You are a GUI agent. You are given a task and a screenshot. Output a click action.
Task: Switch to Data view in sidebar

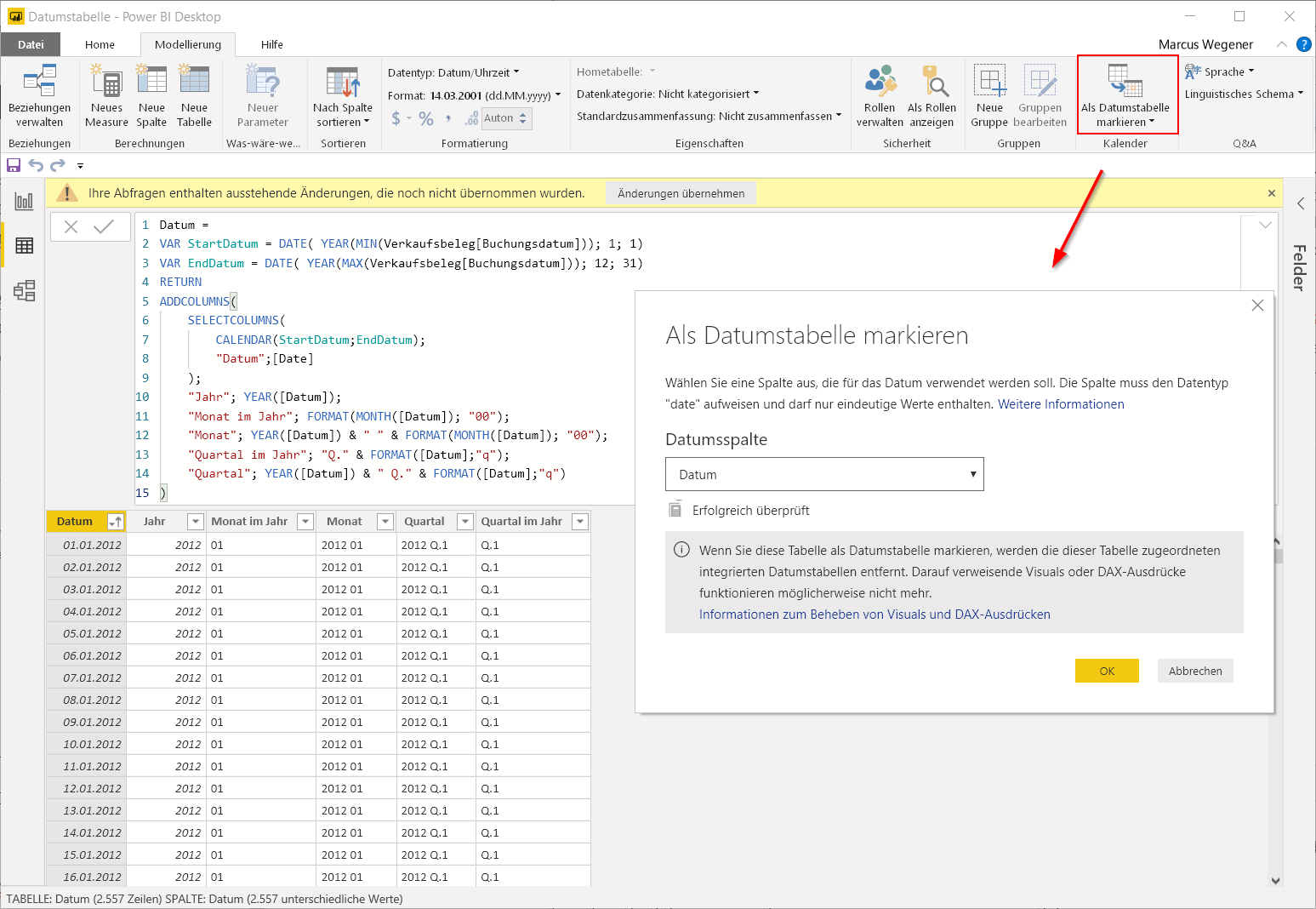point(24,246)
